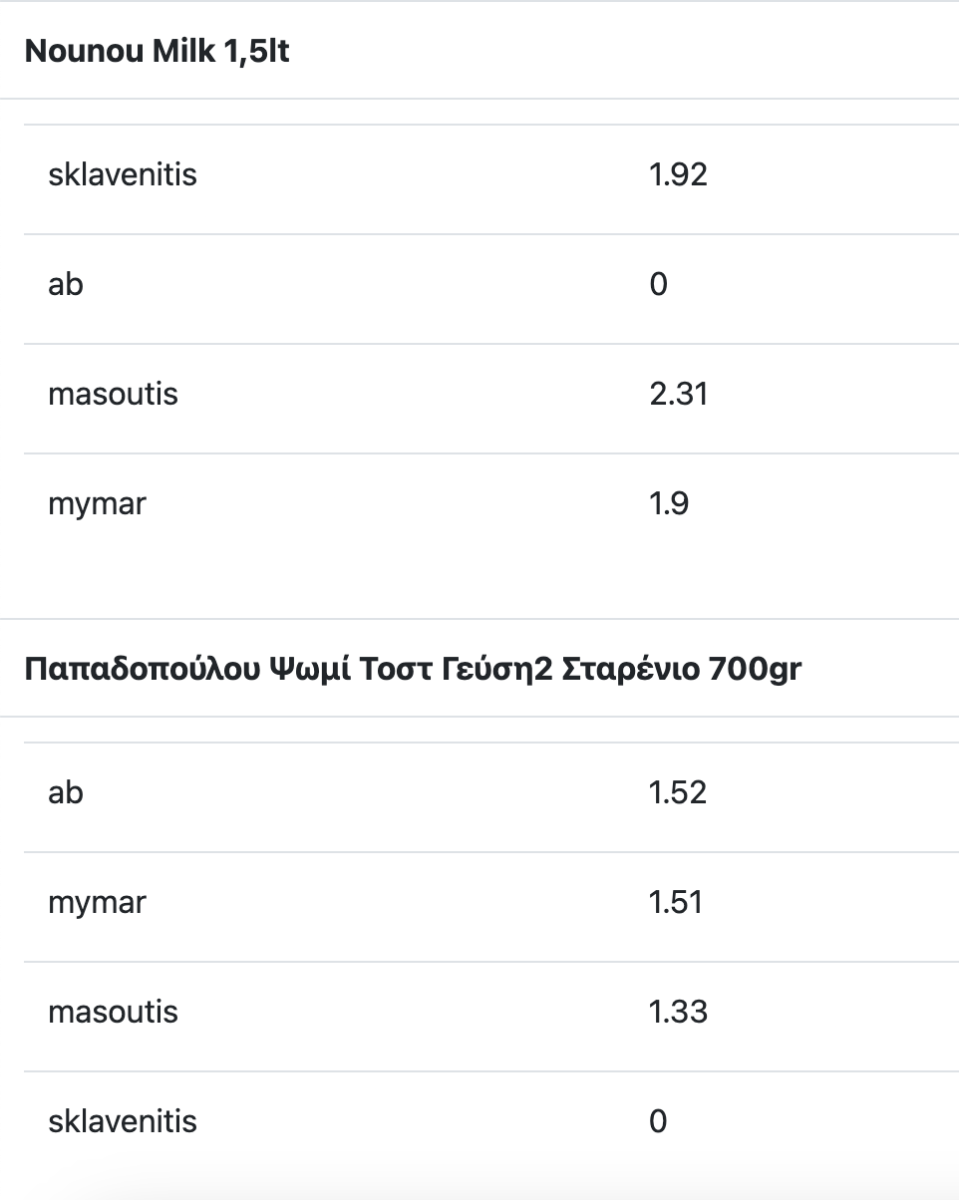Click the 0 price for ab milk

tap(658, 285)
